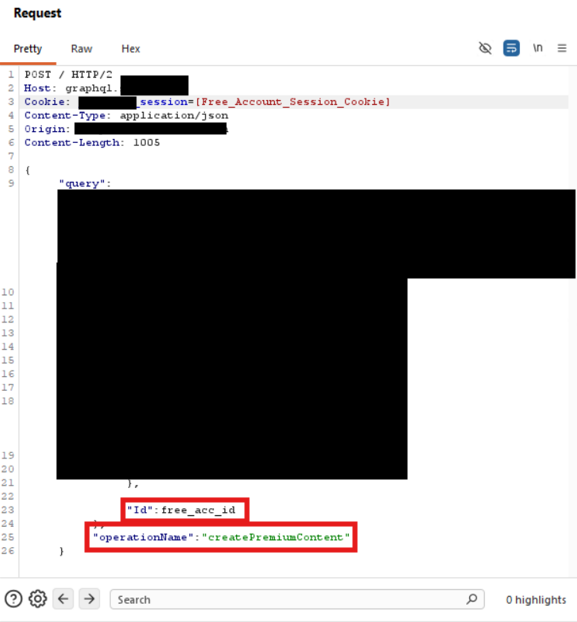Click the magnifier icon in search box

(472, 599)
